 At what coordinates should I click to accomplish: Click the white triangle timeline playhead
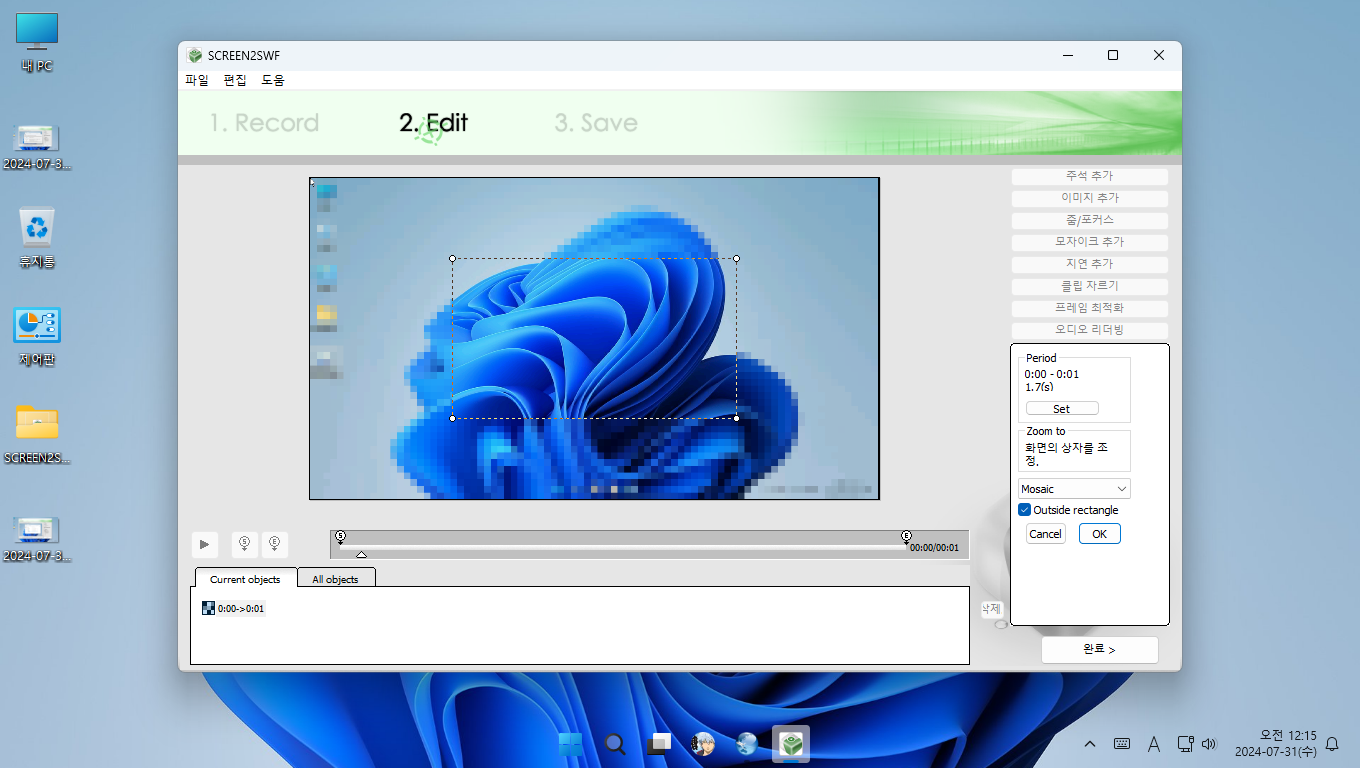point(361,554)
